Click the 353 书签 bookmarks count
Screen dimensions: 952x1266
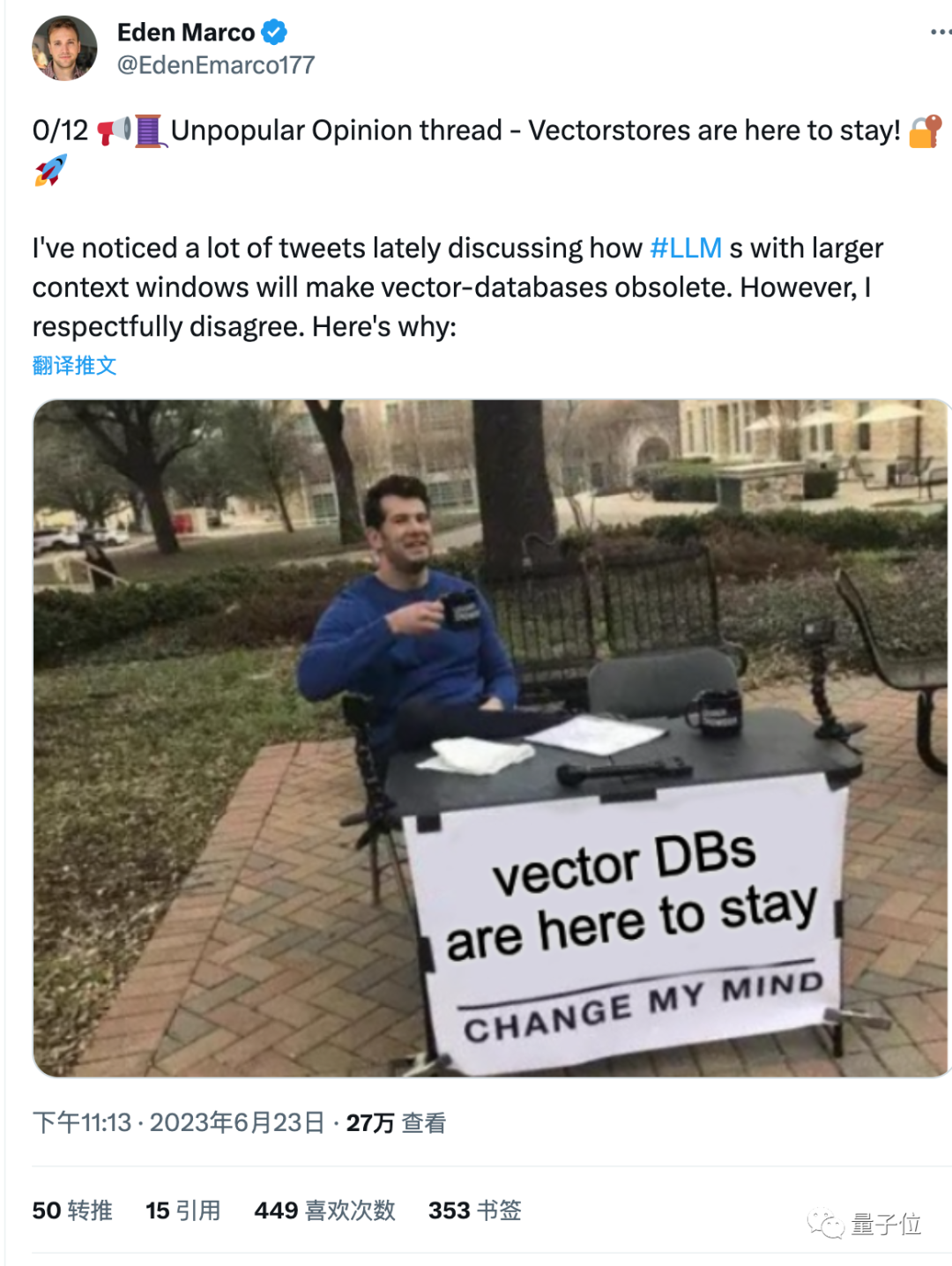475,1210
